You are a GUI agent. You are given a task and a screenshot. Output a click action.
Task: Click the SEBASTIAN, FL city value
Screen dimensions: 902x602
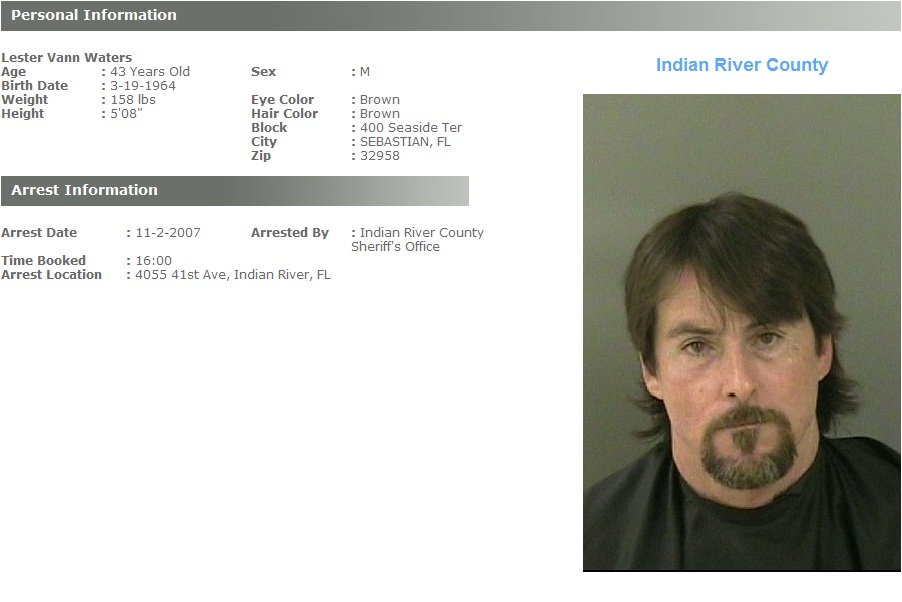(x=405, y=142)
